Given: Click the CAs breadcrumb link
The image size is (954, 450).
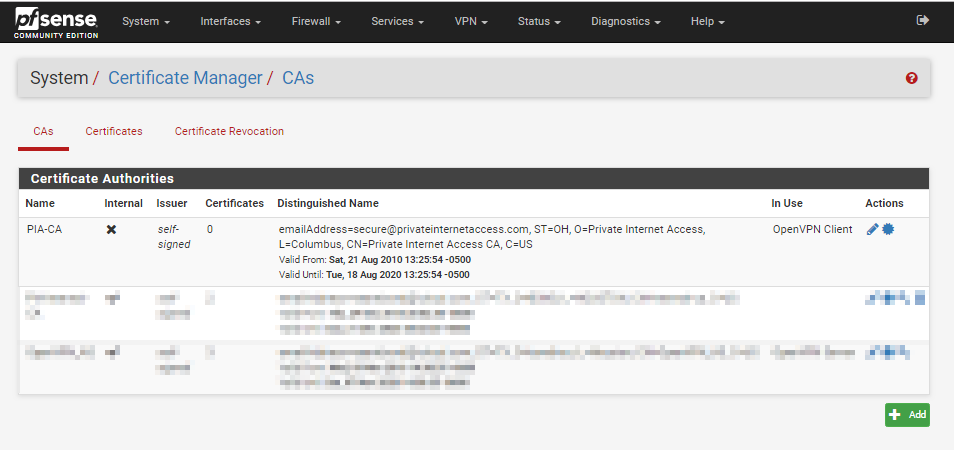Looking at the screenshot, I should tap(298, 78).
